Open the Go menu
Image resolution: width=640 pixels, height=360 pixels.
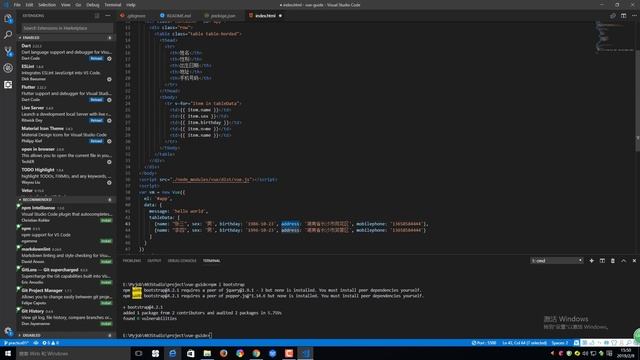pyautogui.click(x=78, y=5)
